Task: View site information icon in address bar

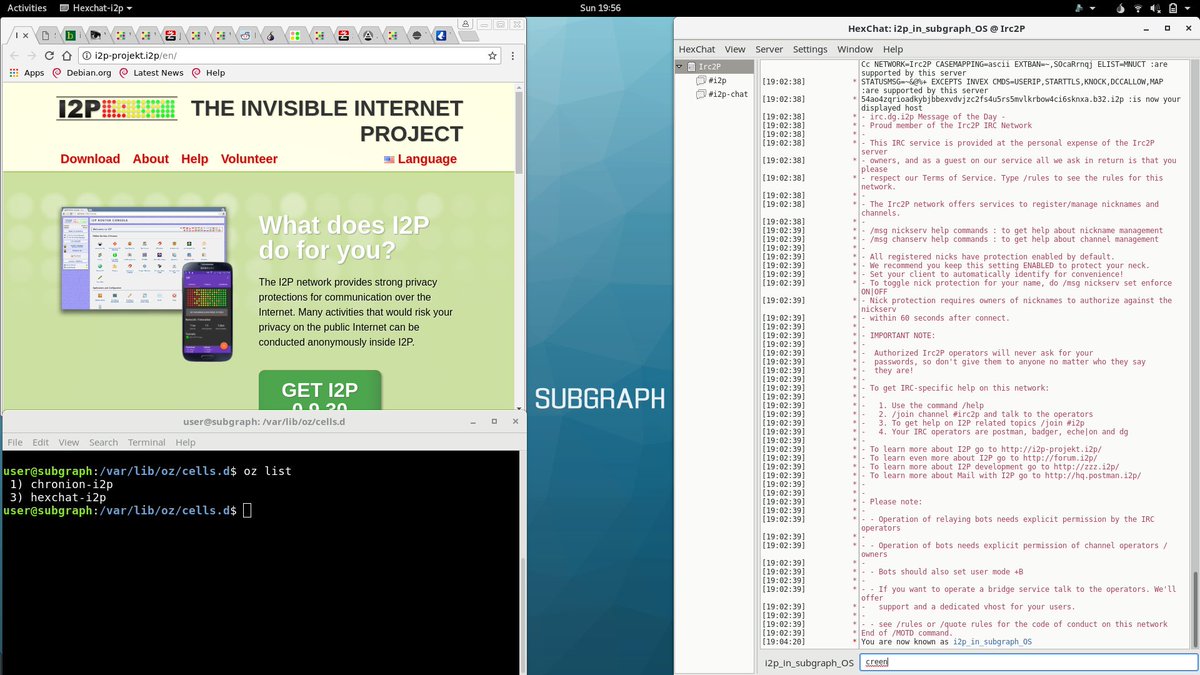Action: coord(87,56)
